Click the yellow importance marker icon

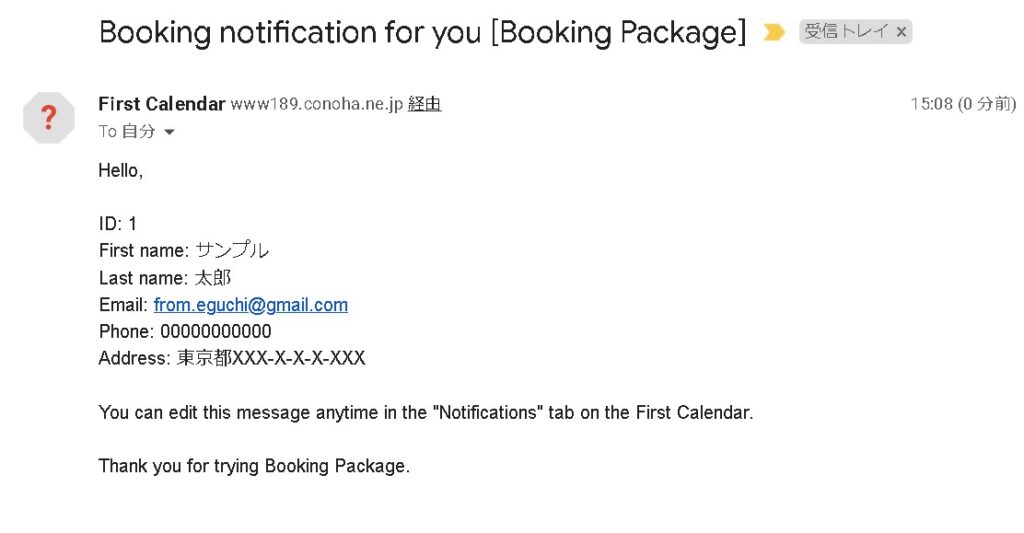(773, 33)
